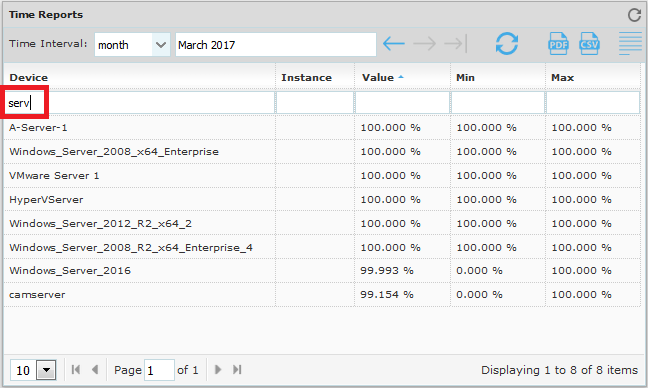Sort by Device column header
Screen dimensions: 648x388
tap(139, 77)
